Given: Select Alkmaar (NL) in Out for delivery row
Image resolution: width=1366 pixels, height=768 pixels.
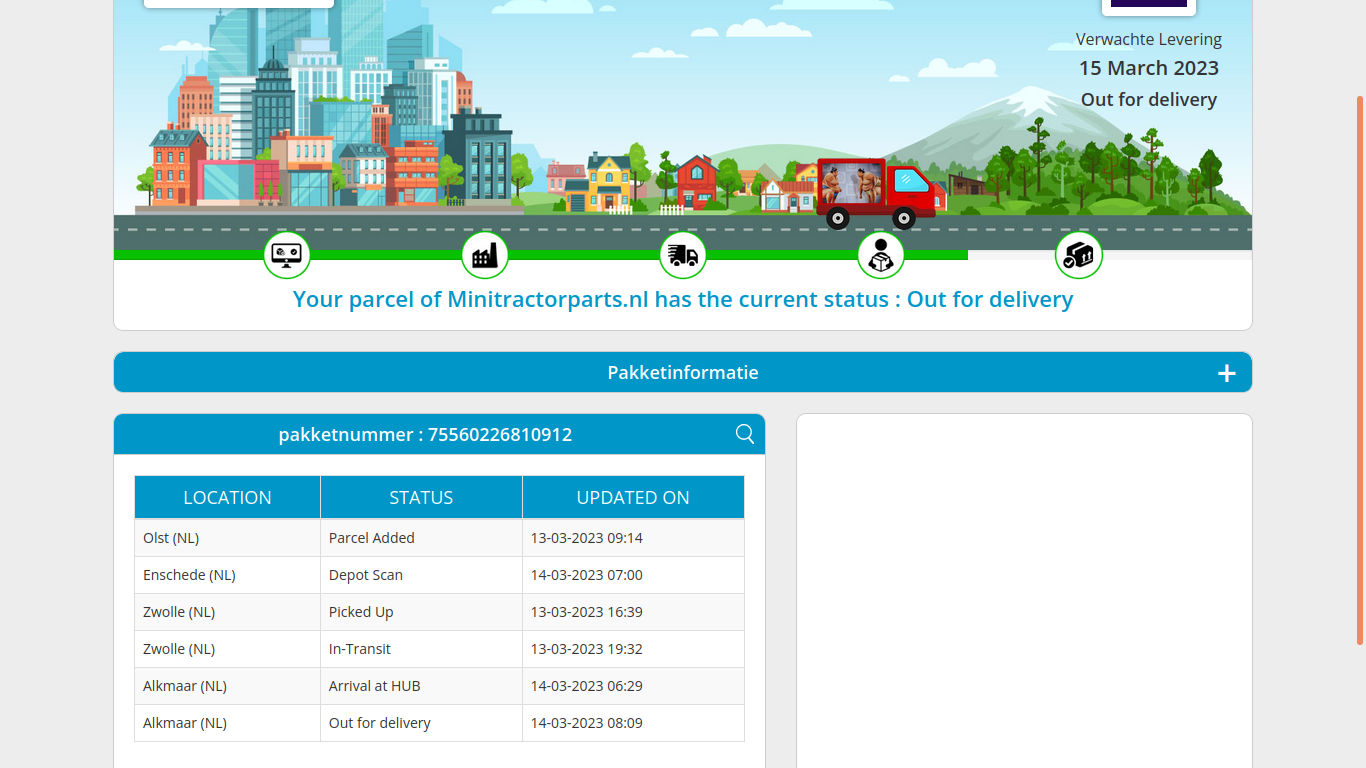Looking at the screenshot, I should pyautogui.click(x=227, y=723).
